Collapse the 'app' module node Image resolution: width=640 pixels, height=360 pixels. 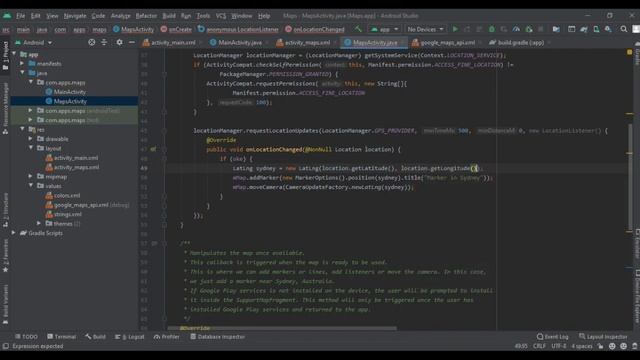[15, 54]
